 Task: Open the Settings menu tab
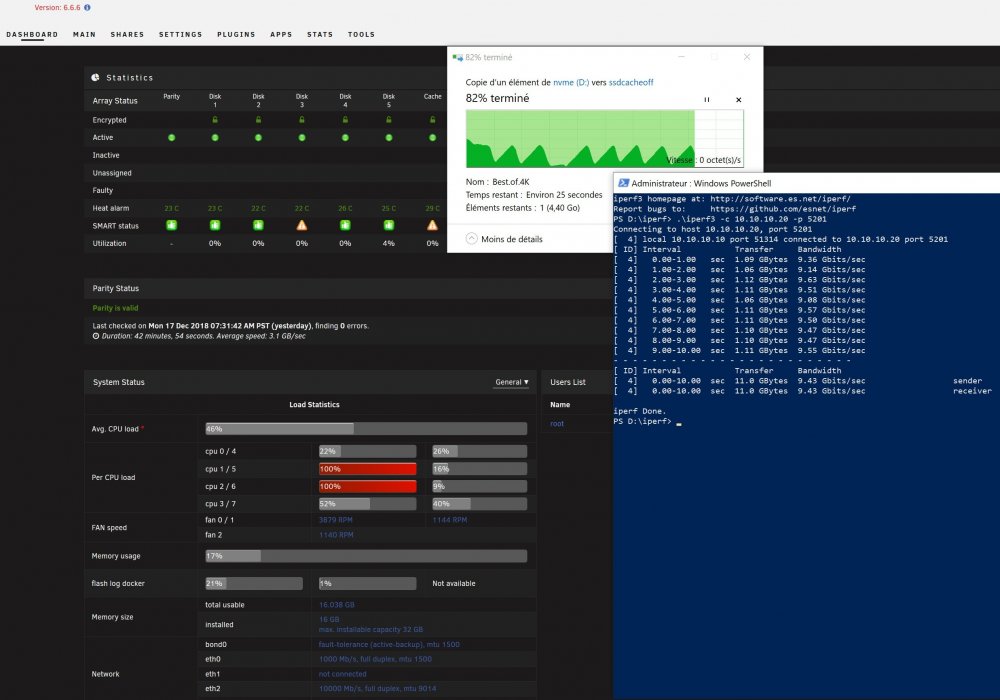tap(180, 34)
